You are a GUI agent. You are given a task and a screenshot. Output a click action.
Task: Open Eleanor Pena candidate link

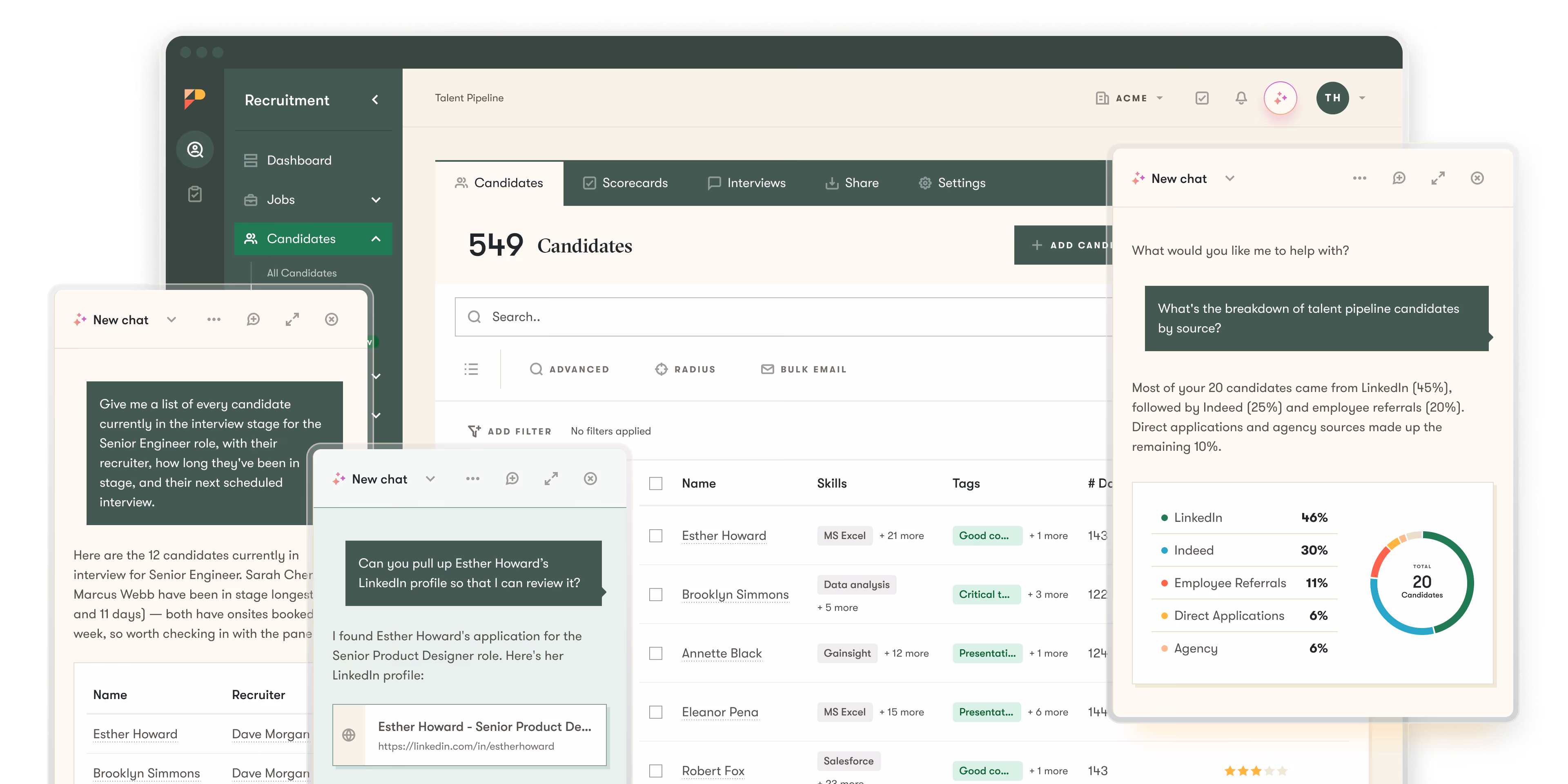pos(719,712)
